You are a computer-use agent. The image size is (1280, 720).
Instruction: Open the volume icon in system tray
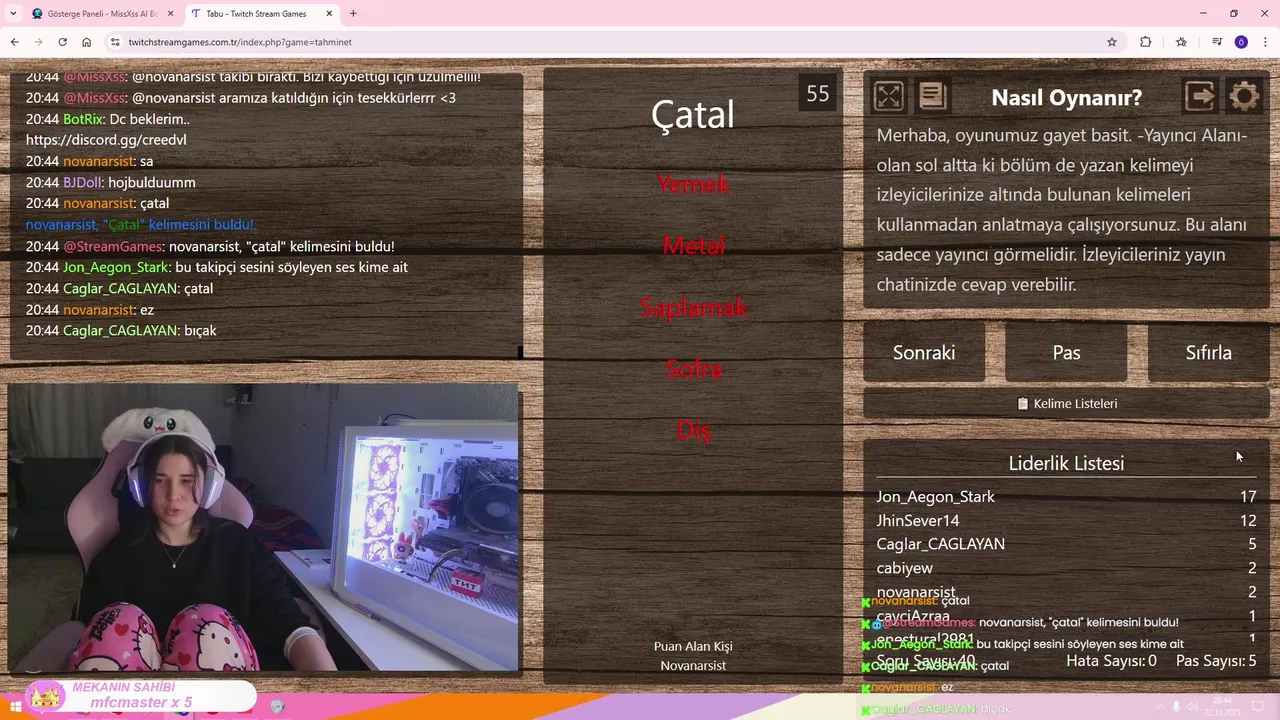tap(1192, 707)
